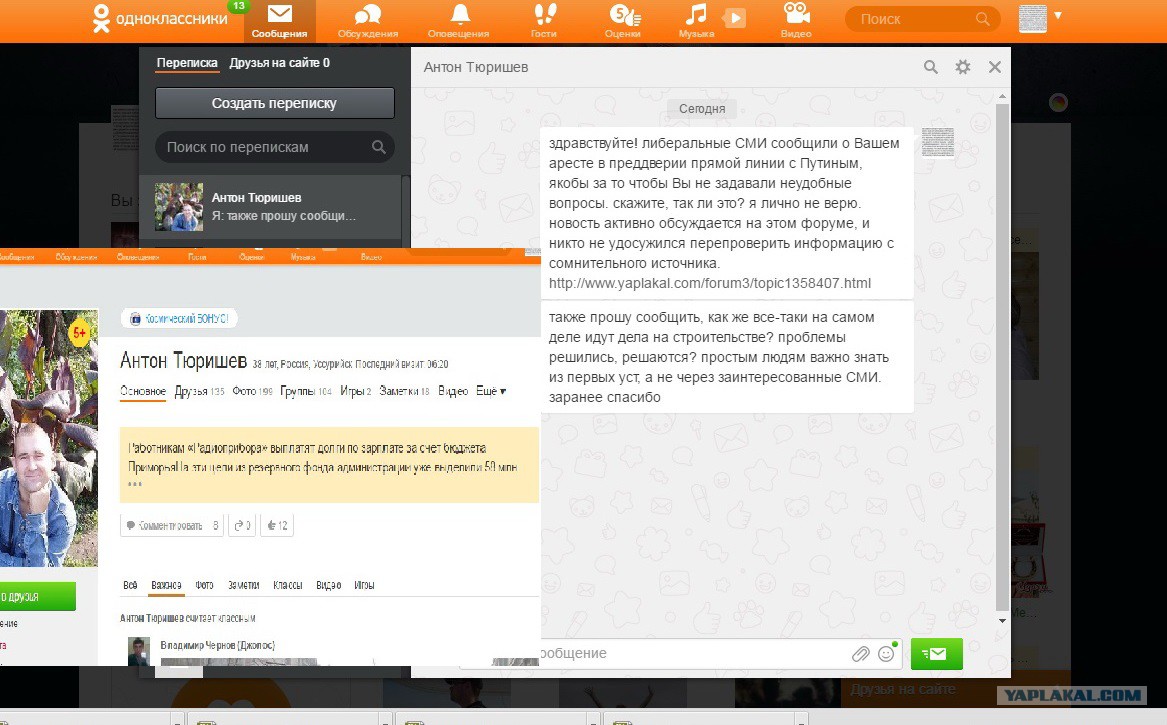Open Группы 104 on the profile
The width and height of the screenshot is (1167, 725).
(x=306, y=391)
